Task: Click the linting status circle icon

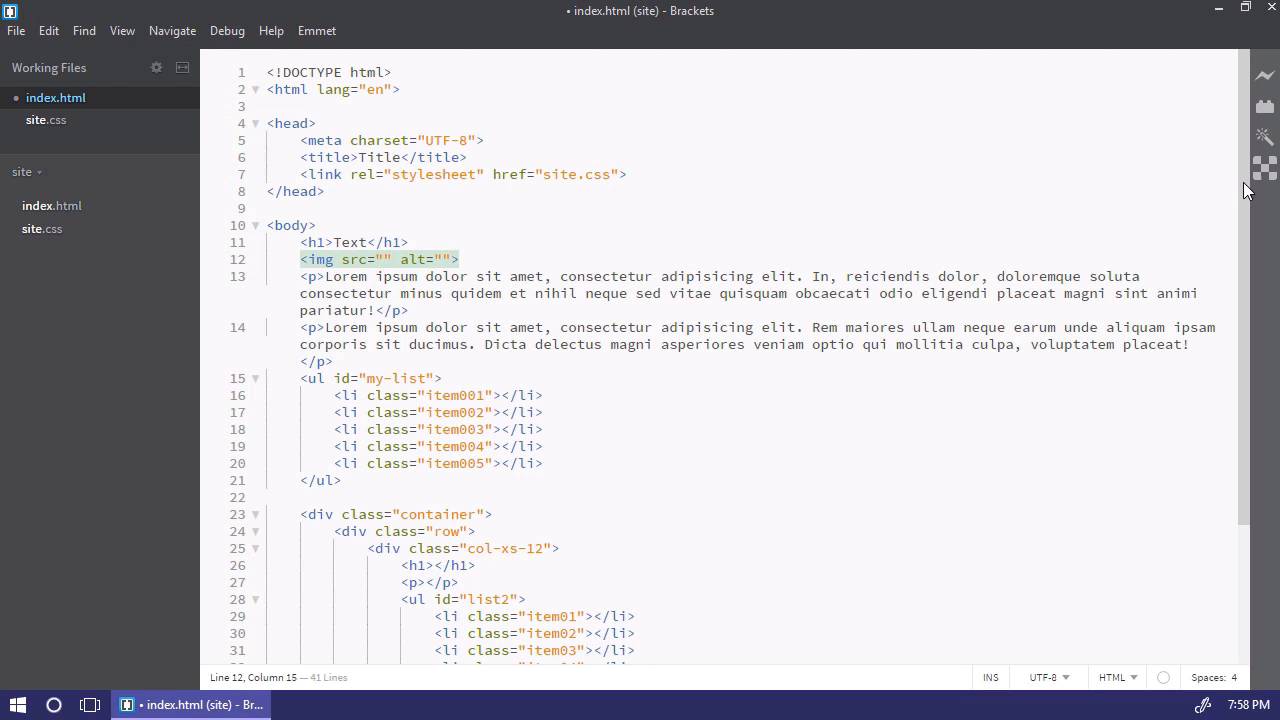Action: (x=1163, y=677)
